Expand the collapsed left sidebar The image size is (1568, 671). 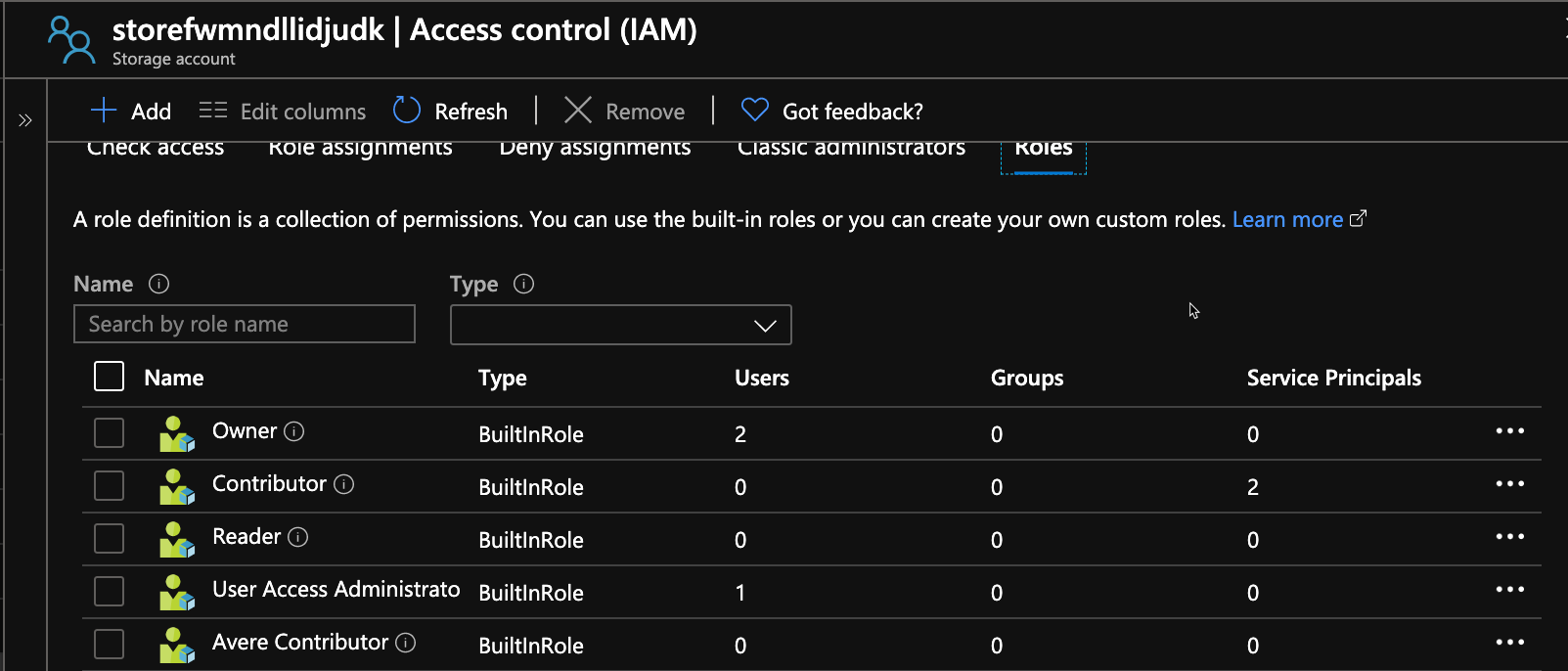tap(25, 120)
